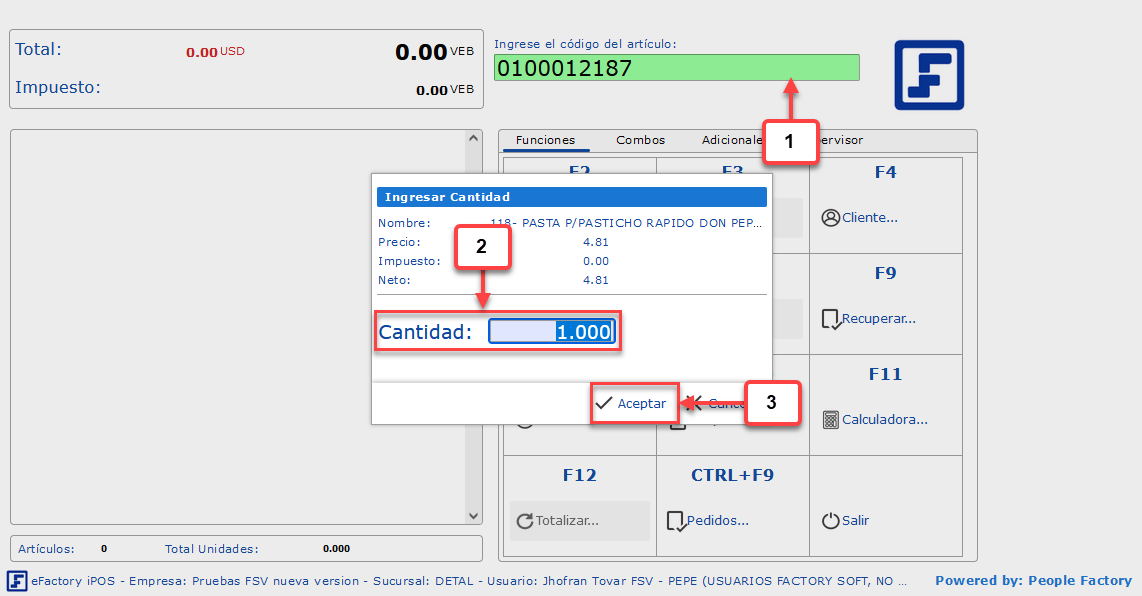Click the Artículos count label
This screenshot has width=1142, height=596.
coord(46,549)
